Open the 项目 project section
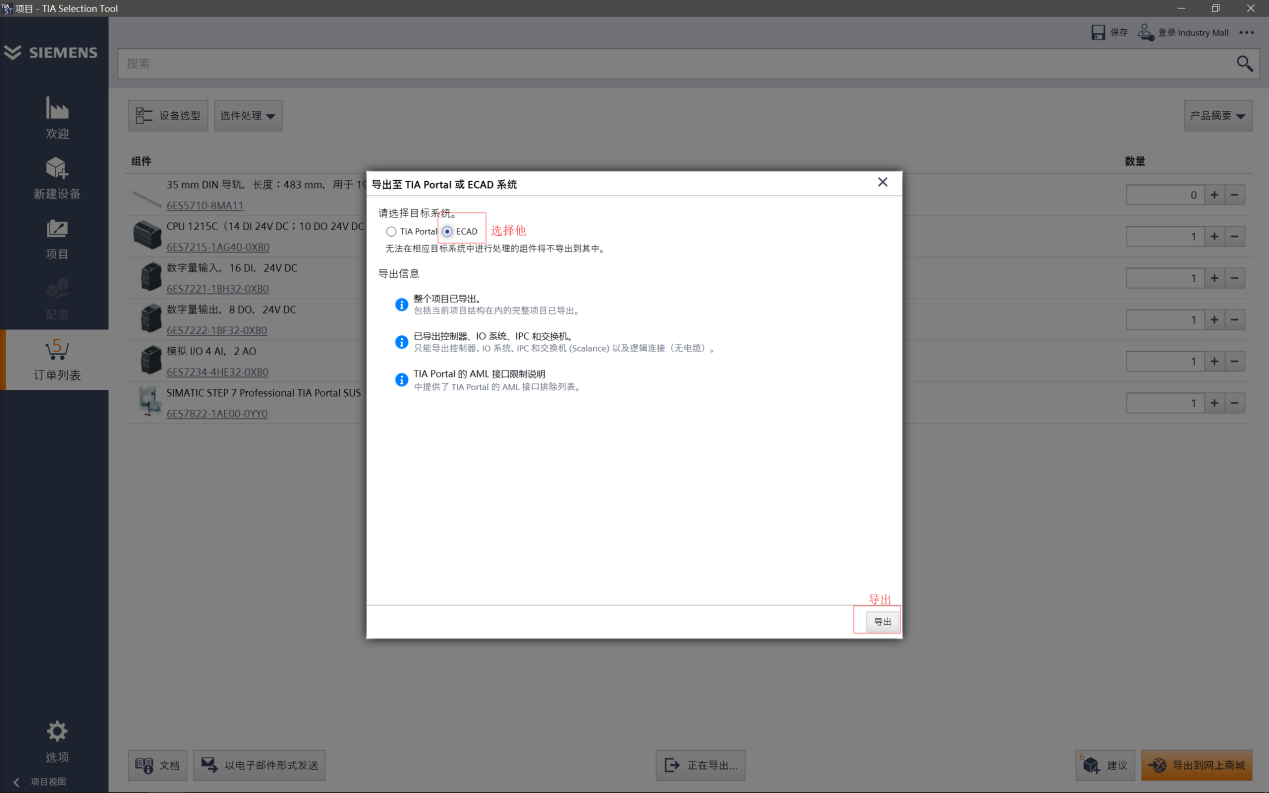Image resolution: width=1269 pixels, height=793 pixels. (57, 229)
